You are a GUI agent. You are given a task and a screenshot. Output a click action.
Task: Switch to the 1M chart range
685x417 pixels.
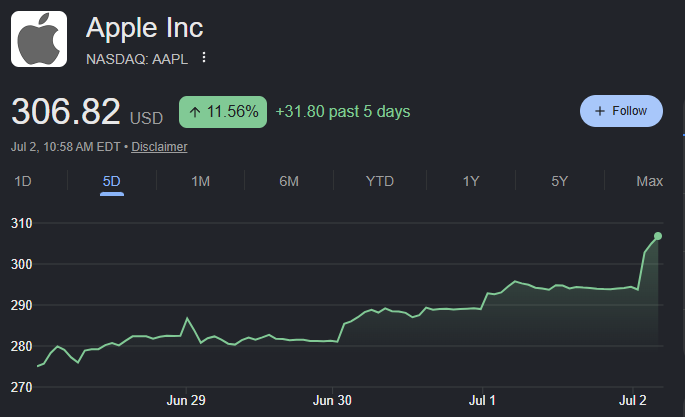(x=201, y=181)
